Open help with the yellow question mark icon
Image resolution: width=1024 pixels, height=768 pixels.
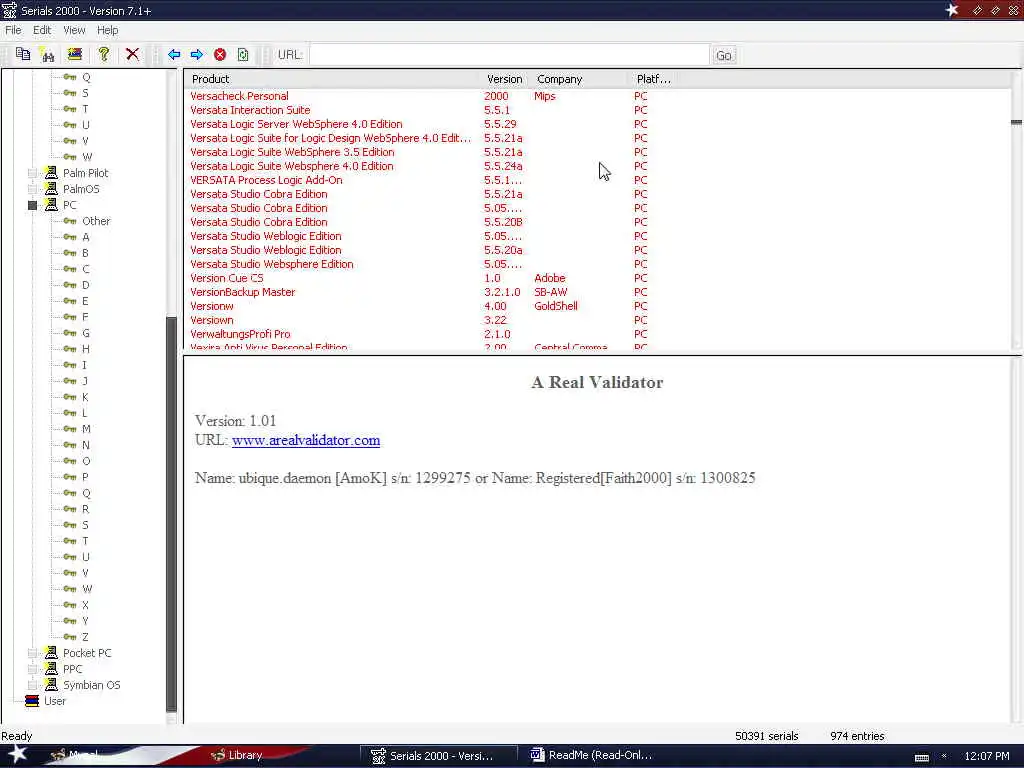coord(103,54)
